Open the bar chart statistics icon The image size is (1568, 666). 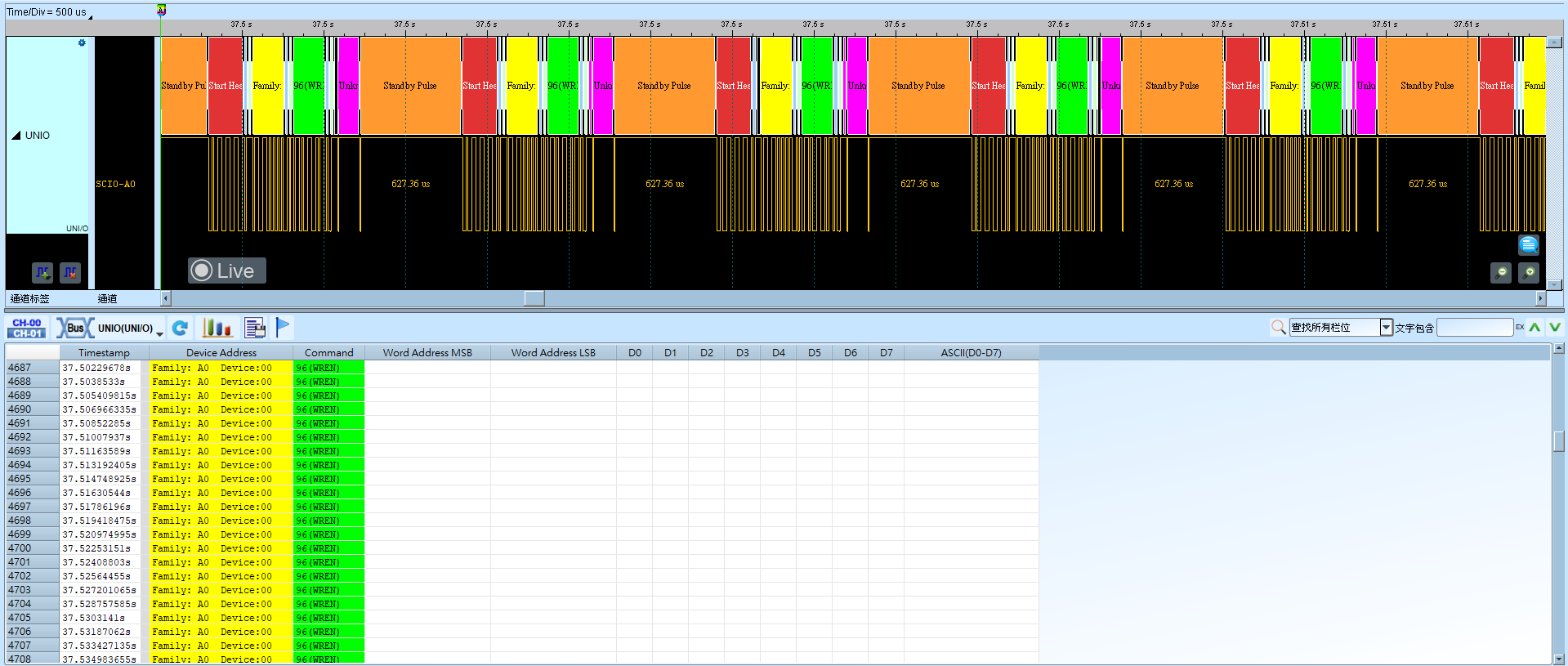[217, 328]
